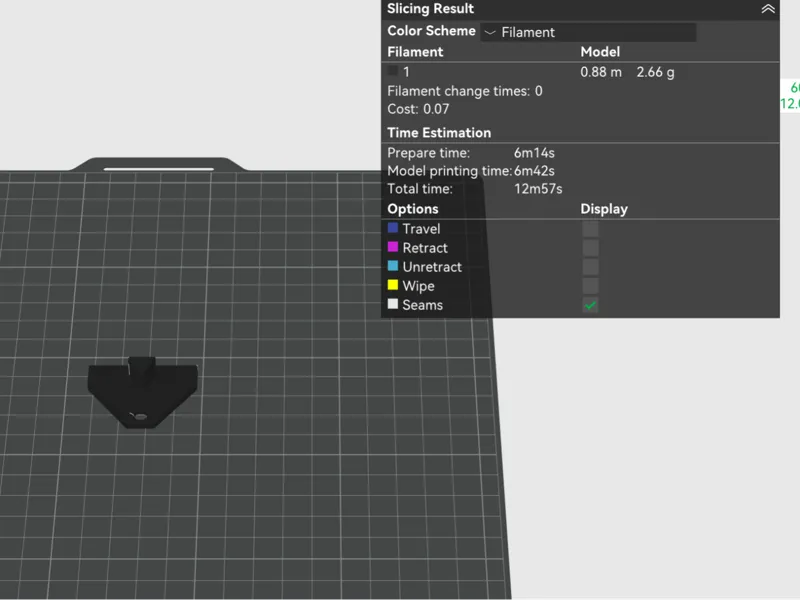Click the Retract option label

pos(424,248)
